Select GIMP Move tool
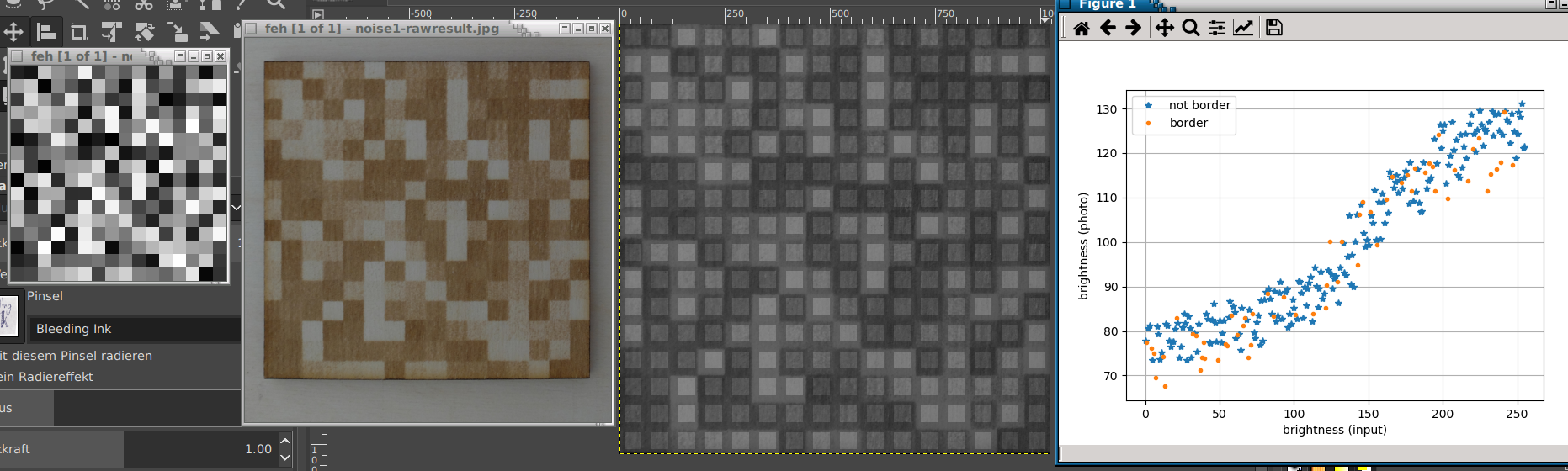 [x=13, y=33]
